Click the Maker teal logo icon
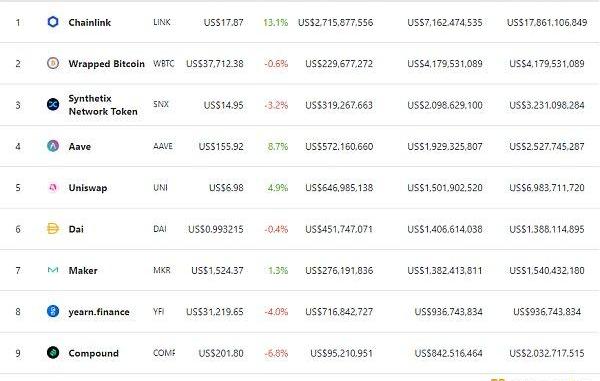 (x=53, y=270)
